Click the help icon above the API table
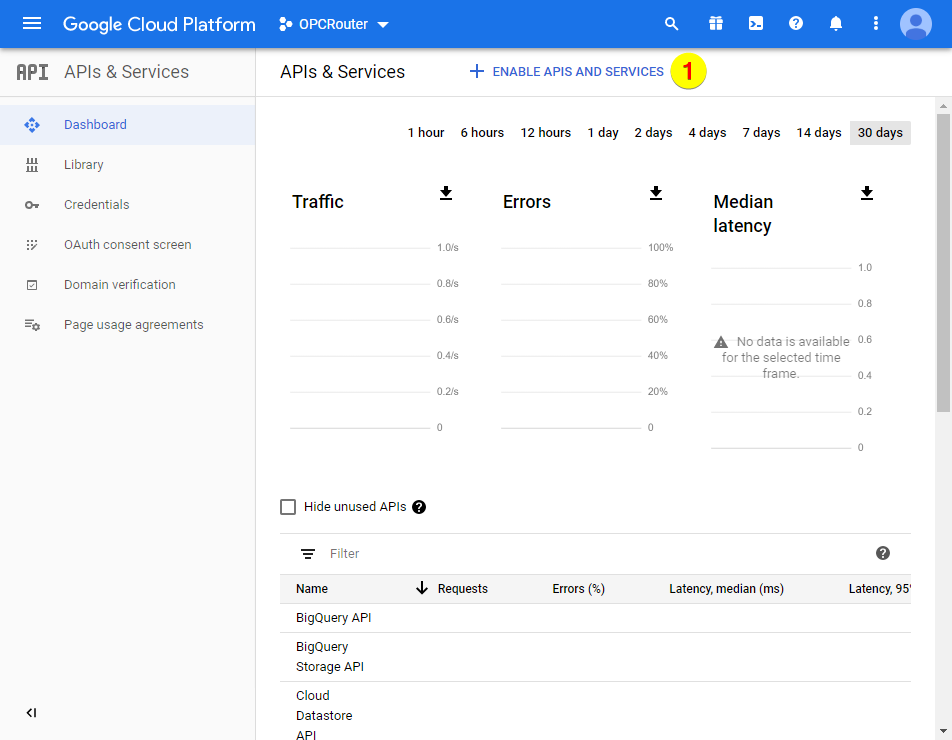Screen dimensions: 952x740 883,552
